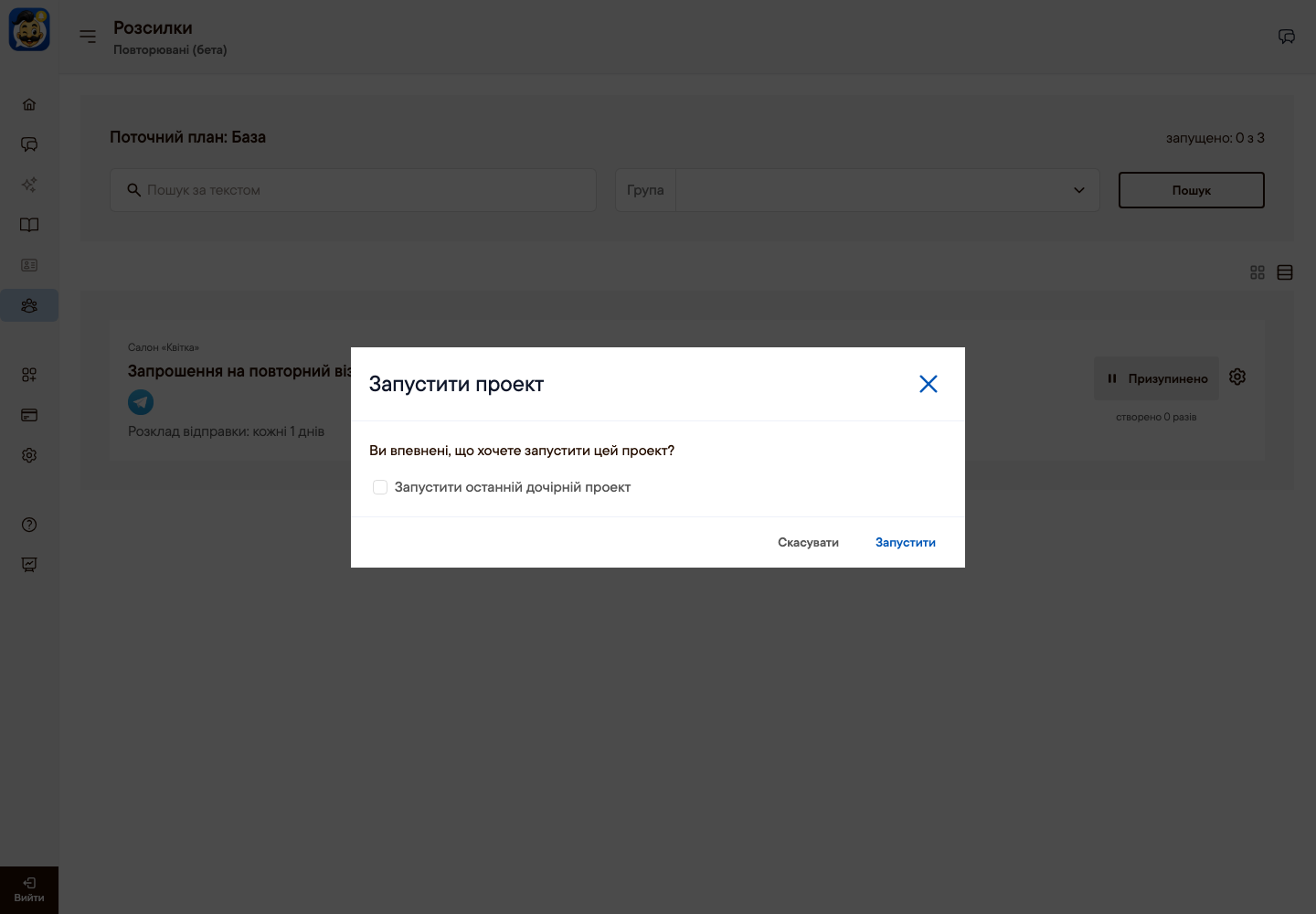
Task: Open the chats icon in sidebar
Action: coord(29,144)
